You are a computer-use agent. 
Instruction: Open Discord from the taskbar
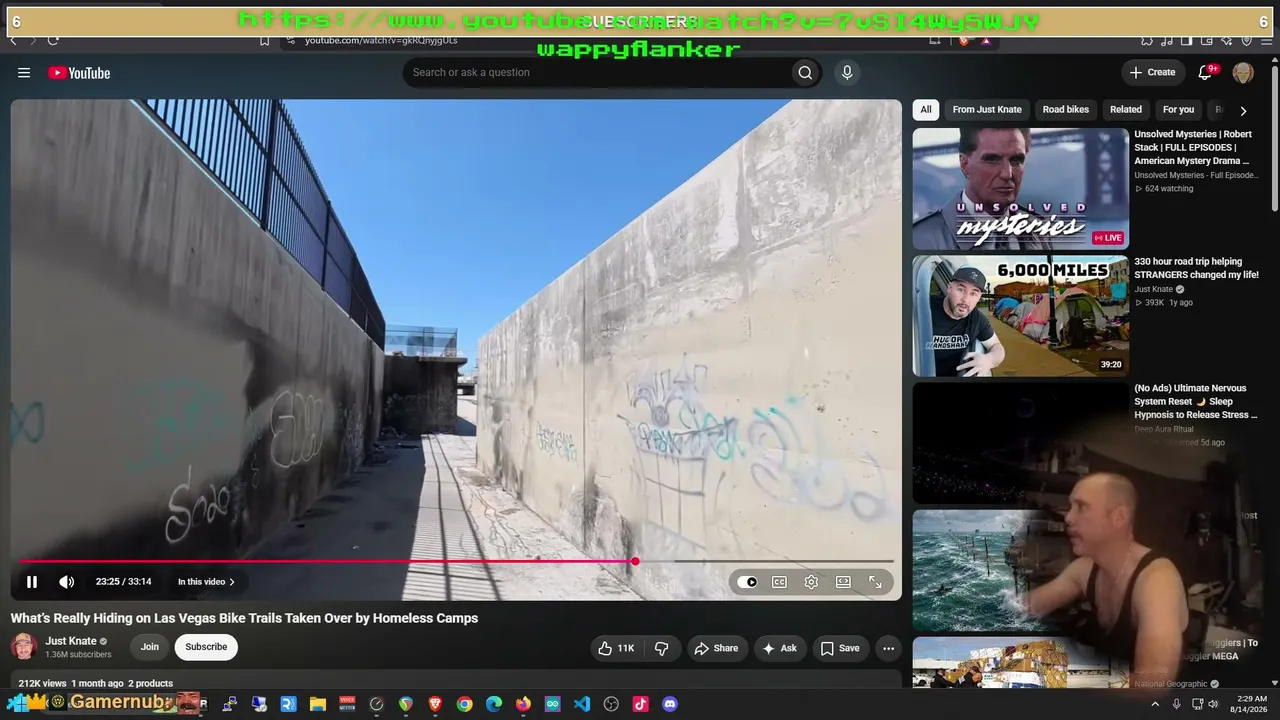point(670,704)
